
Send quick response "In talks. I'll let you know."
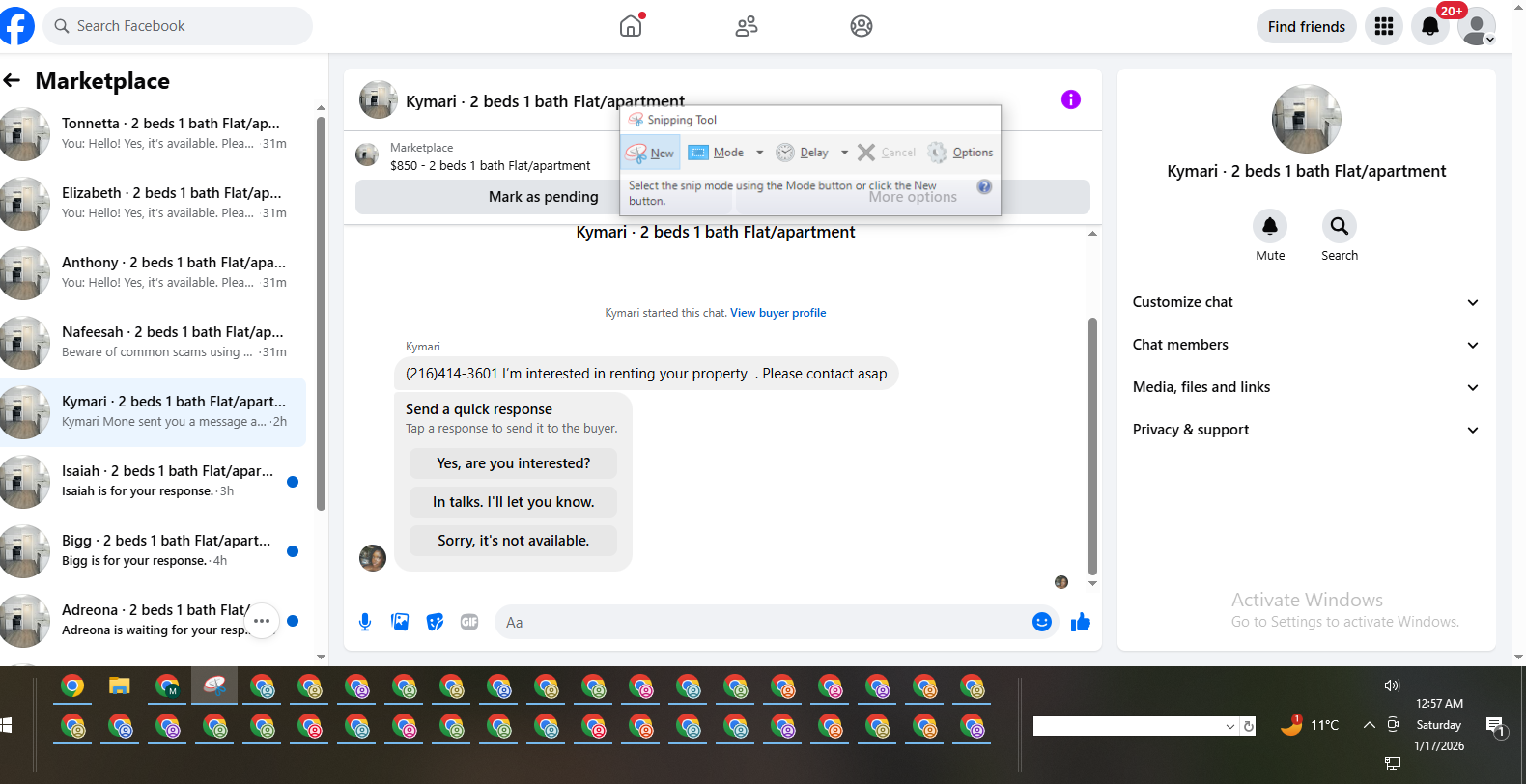[513, 502]
